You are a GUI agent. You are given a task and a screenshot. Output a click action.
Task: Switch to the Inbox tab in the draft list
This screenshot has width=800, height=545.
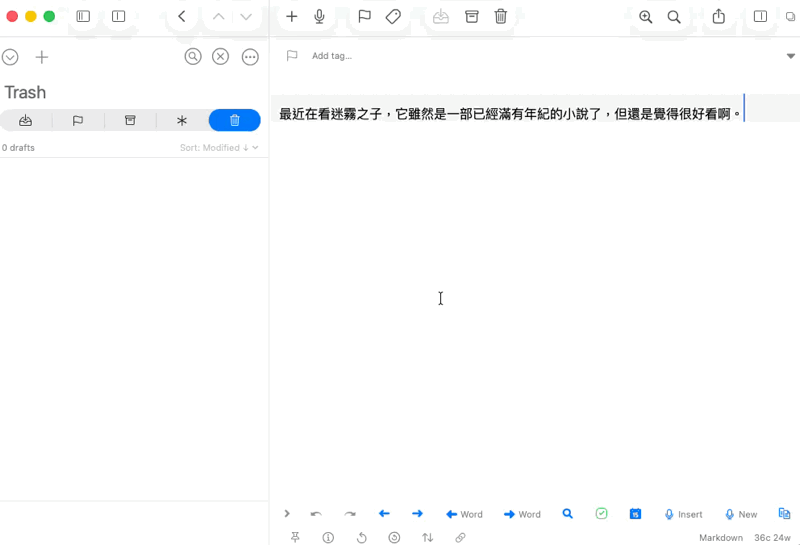point(26,120)
